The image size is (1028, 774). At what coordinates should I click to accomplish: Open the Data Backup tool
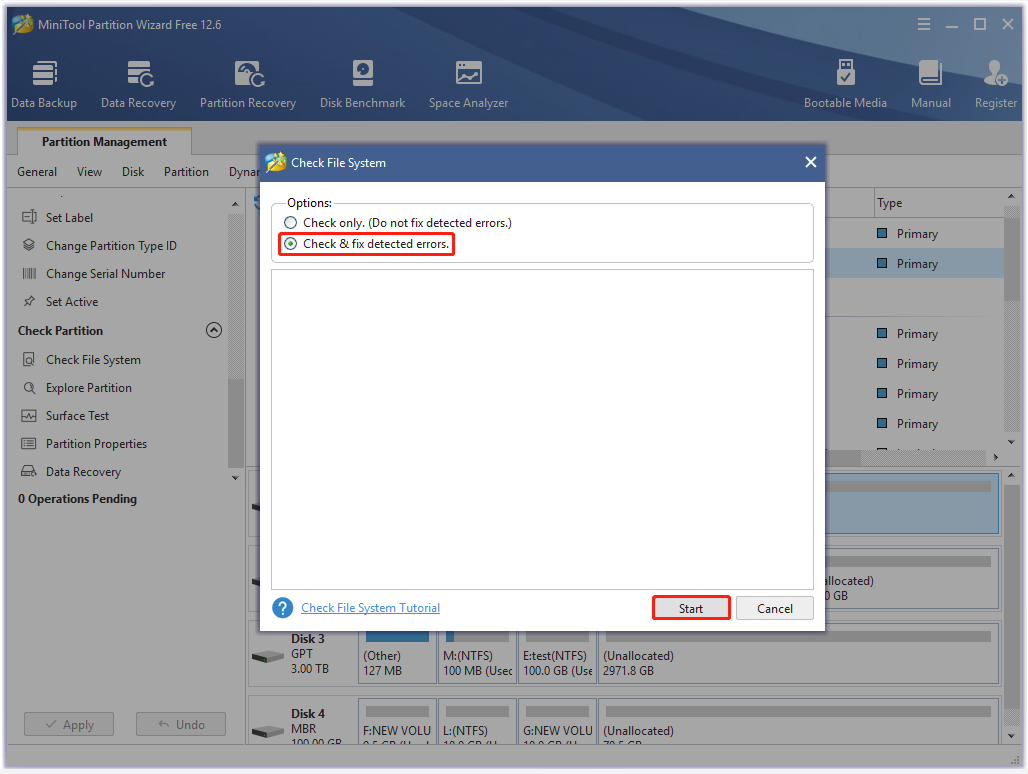[44, 84]
